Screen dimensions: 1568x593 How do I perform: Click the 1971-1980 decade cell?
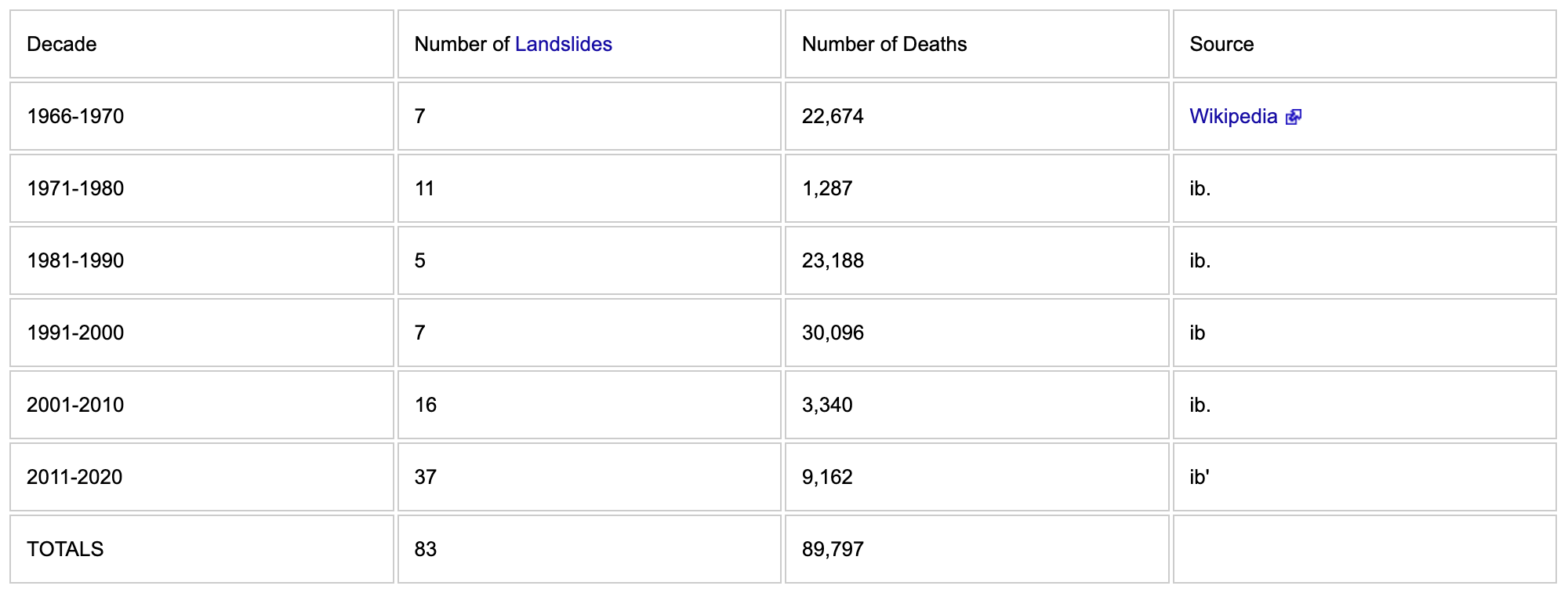[201, 188]
